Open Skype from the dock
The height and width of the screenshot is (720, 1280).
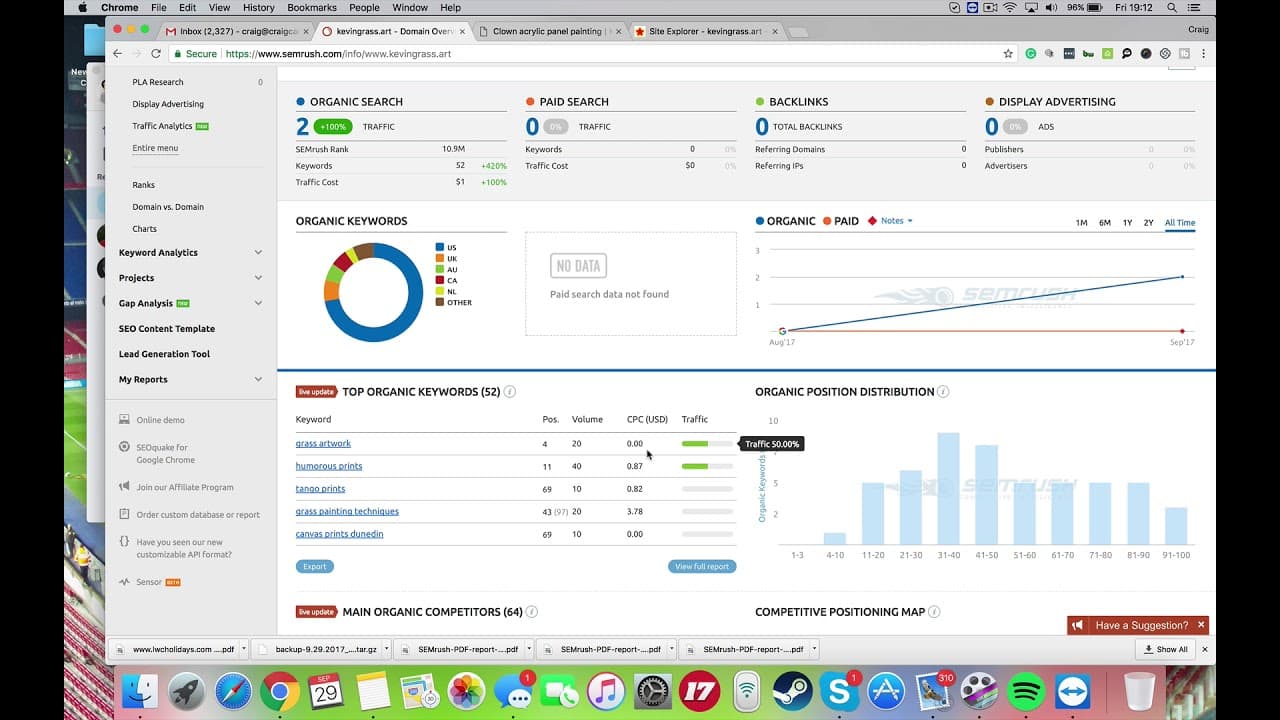click(x=840, y=692)
